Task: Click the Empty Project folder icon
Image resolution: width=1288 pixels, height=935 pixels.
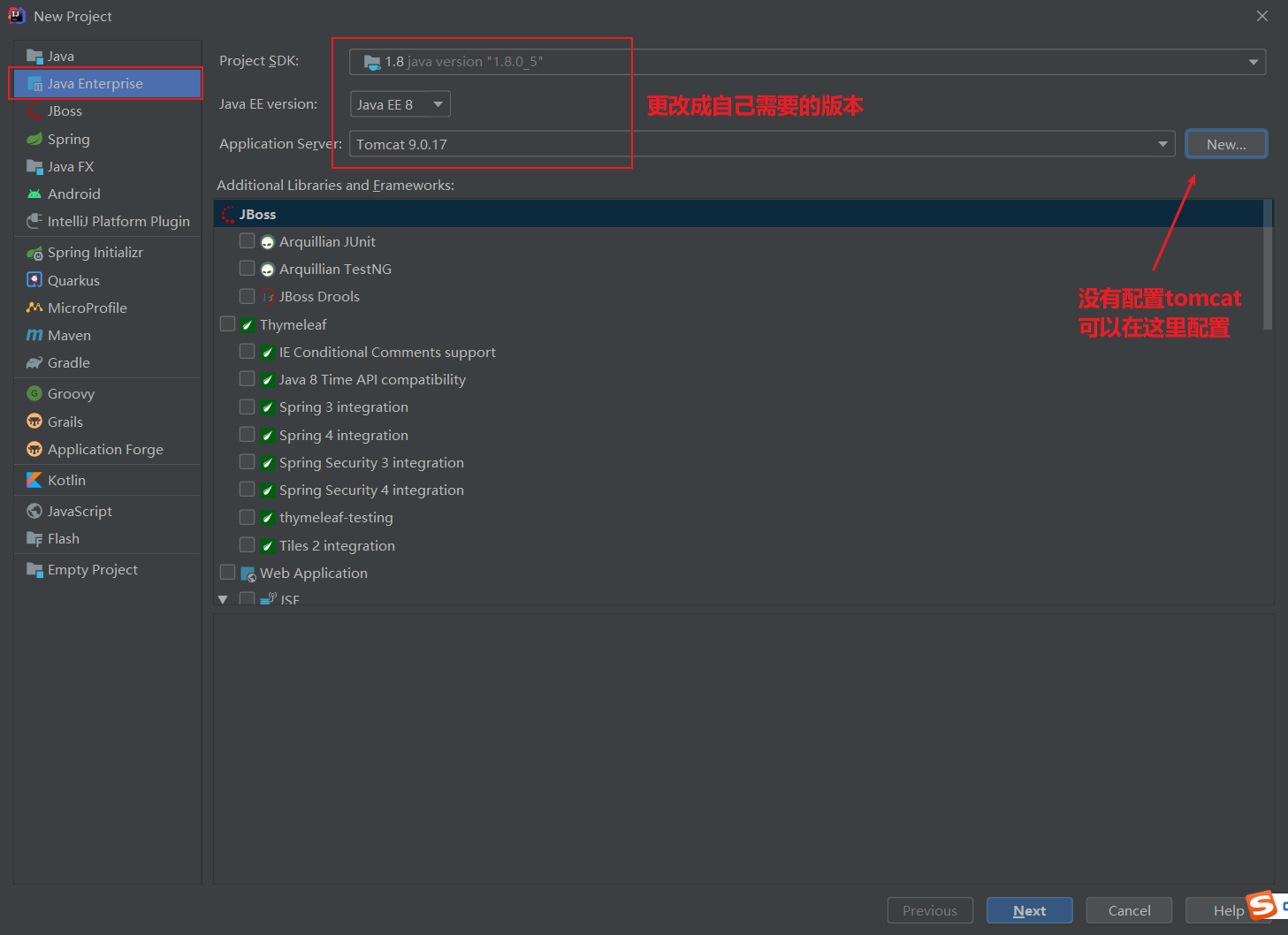Action: (x=34, y=570)
